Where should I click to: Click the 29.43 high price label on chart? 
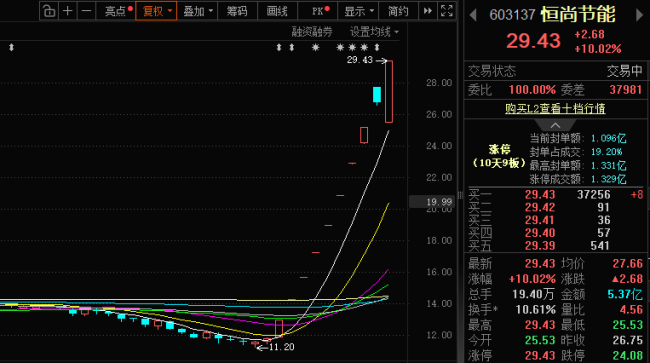point(360,60)
